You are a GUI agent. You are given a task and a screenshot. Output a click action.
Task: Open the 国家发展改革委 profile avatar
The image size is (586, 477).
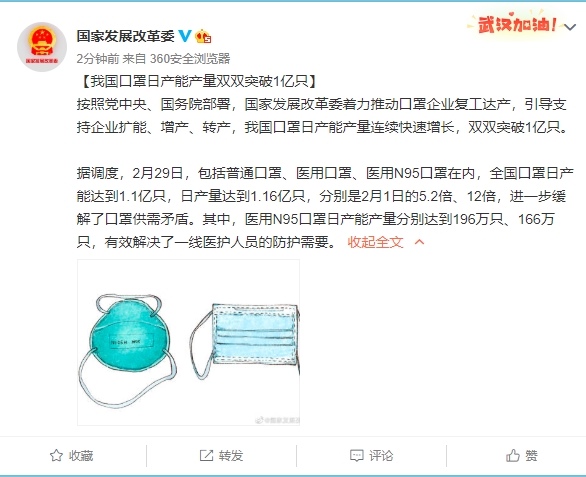pos(42,47)
